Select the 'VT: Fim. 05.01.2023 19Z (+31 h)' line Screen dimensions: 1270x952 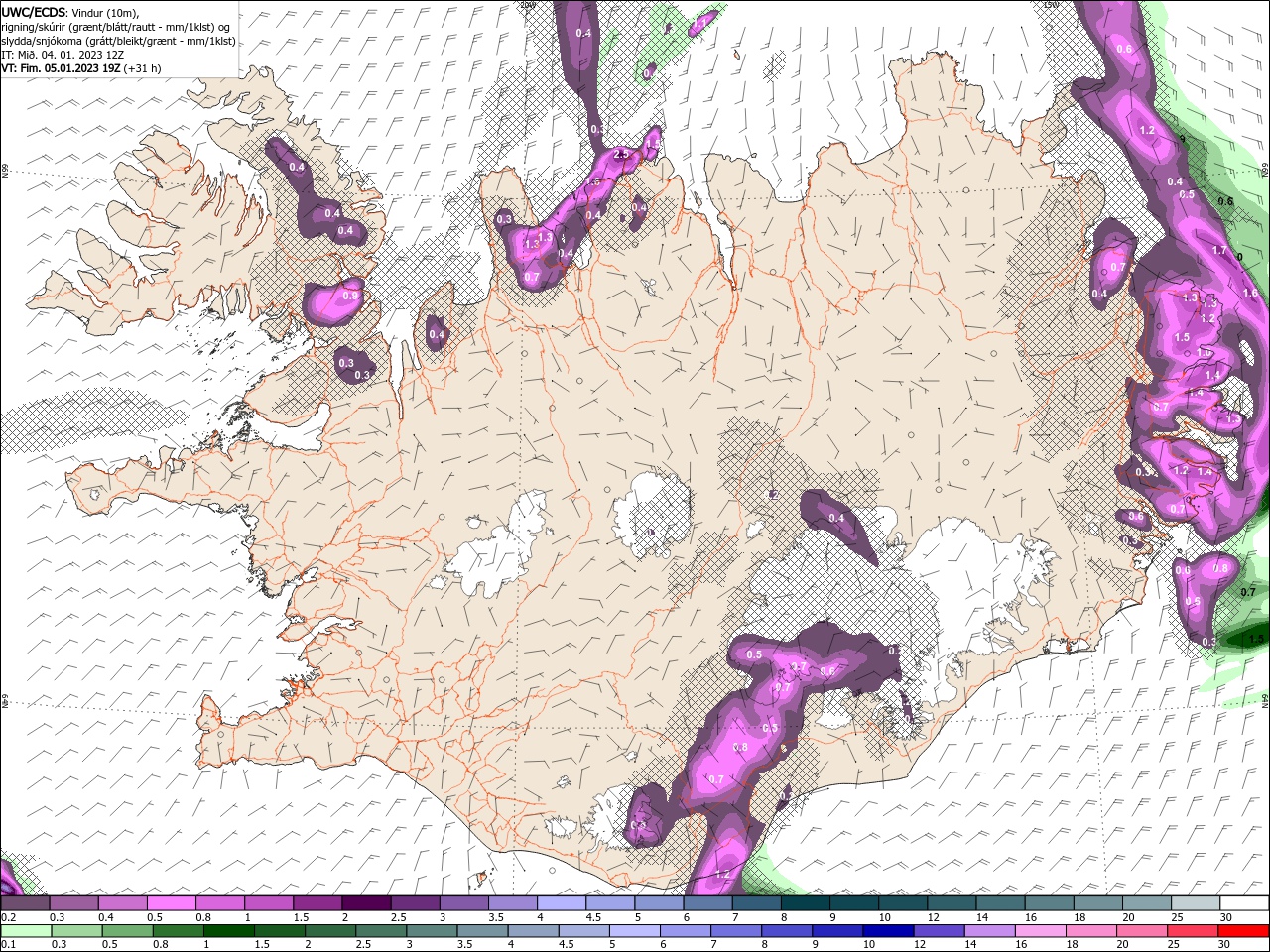point(81,68)
